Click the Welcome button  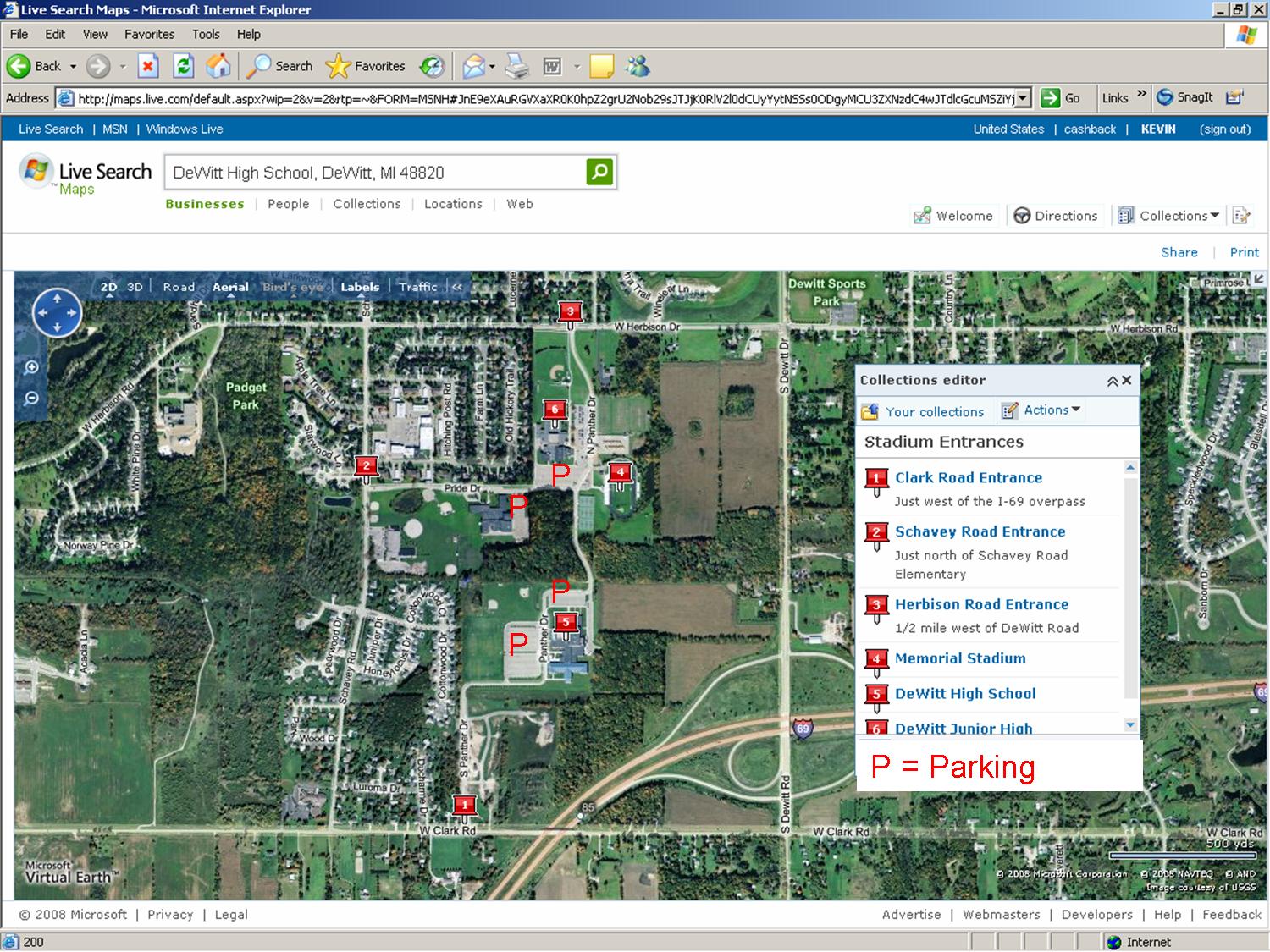tap(953, 216)
